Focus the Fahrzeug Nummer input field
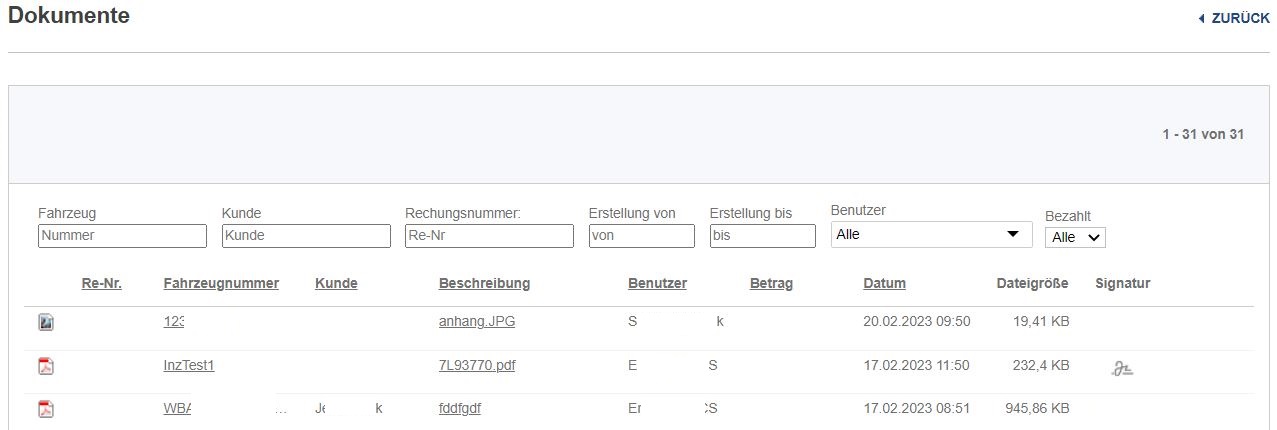1277x430 pixels. pos(122,236)
